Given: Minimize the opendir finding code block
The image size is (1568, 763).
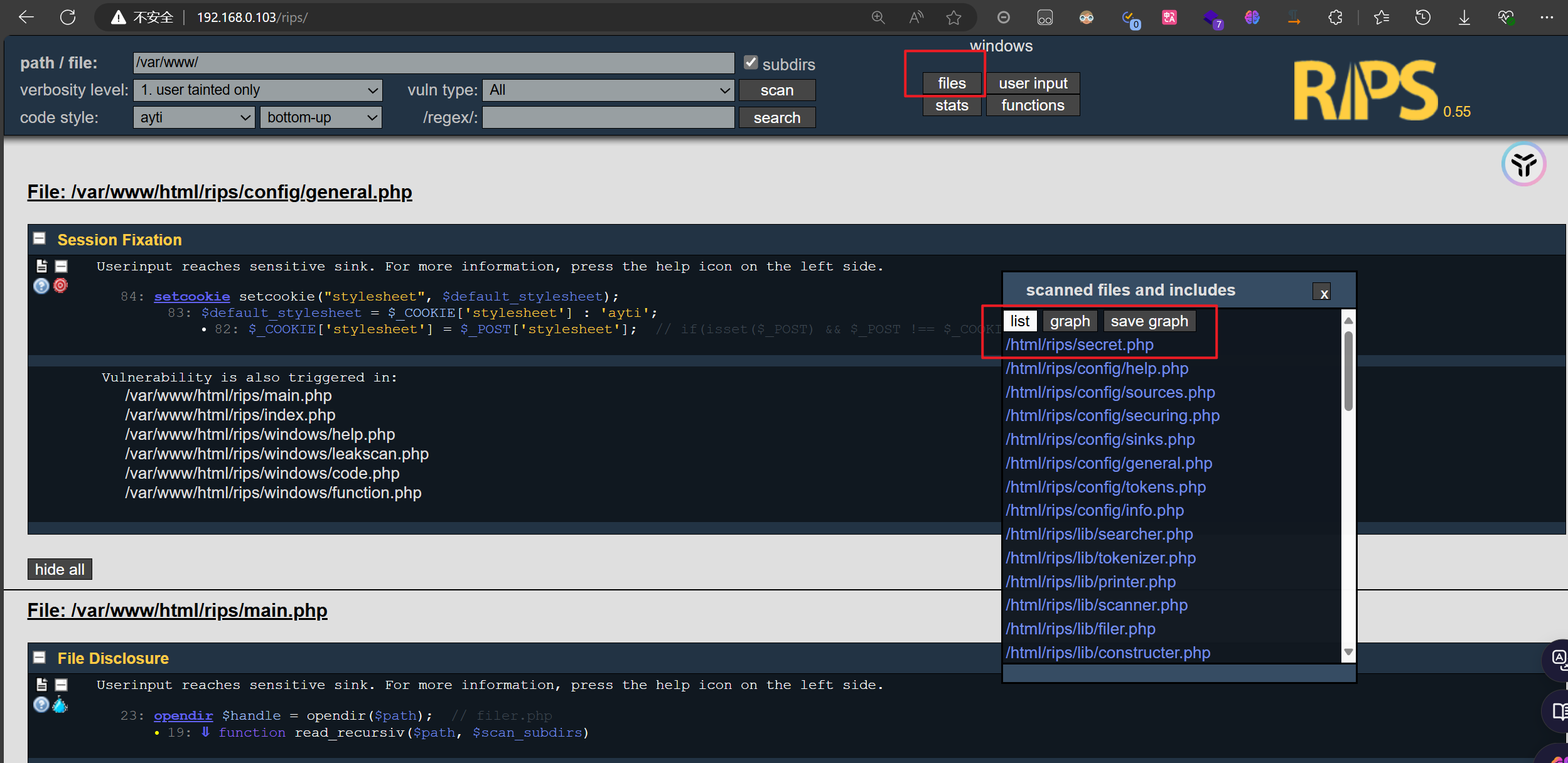Looking at the screenshot, I should coord(61,685).
